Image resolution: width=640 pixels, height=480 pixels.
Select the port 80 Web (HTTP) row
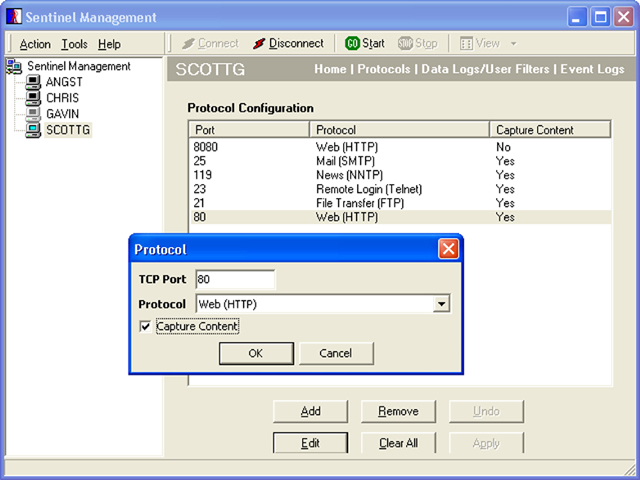tap(400, 217)
